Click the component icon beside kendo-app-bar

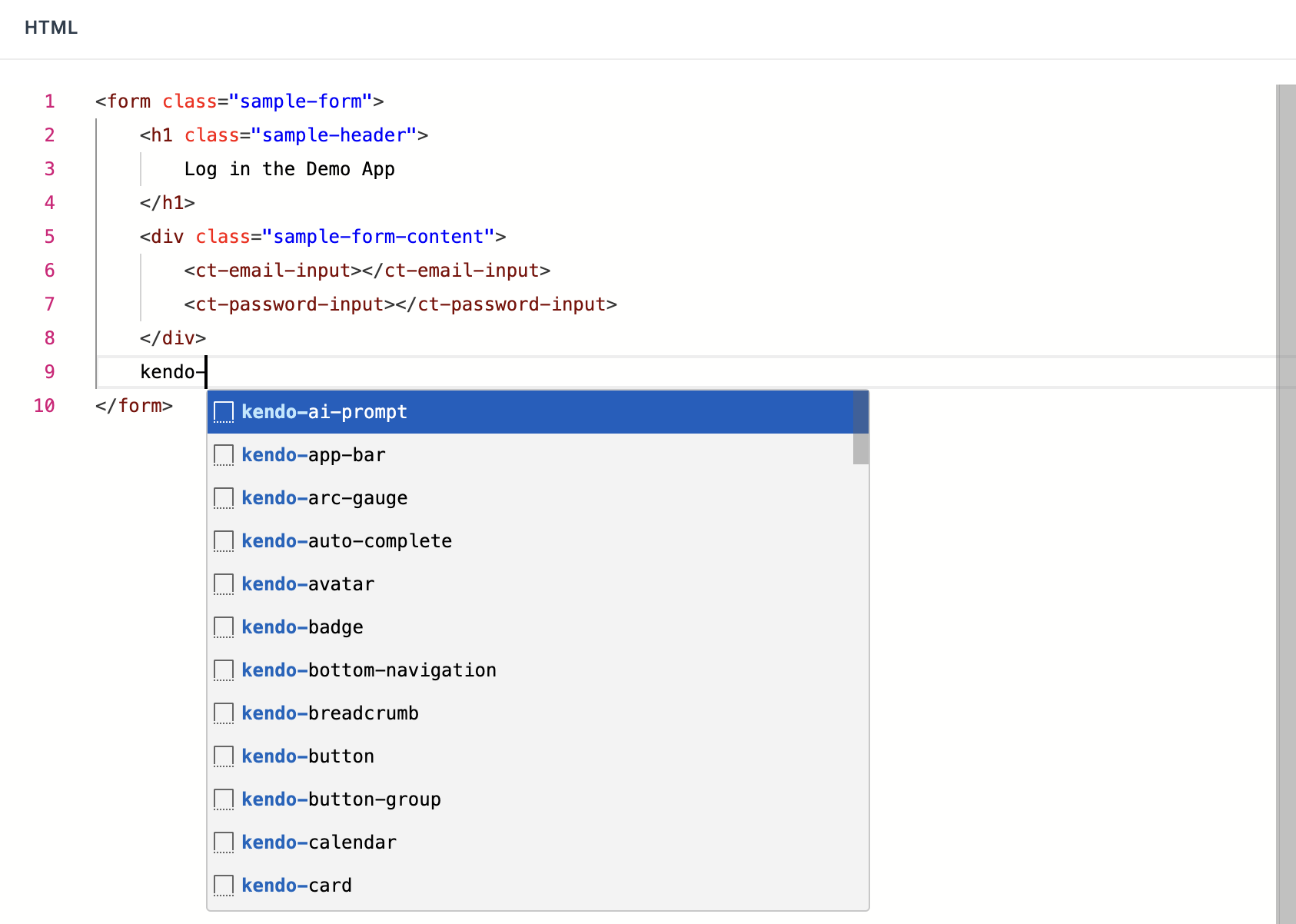click(x=223, y=455)
